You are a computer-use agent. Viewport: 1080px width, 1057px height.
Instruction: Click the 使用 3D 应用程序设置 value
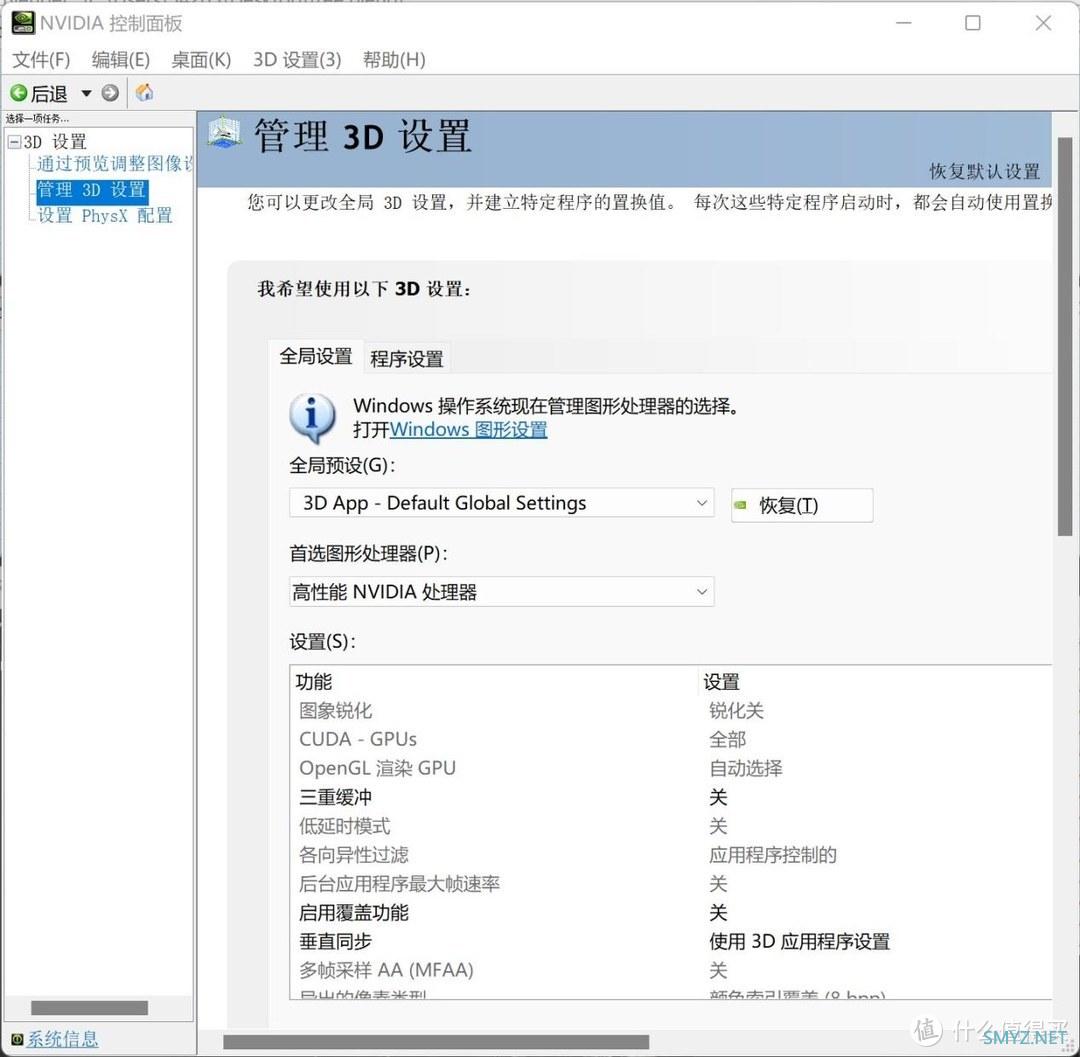coord(800,942)
